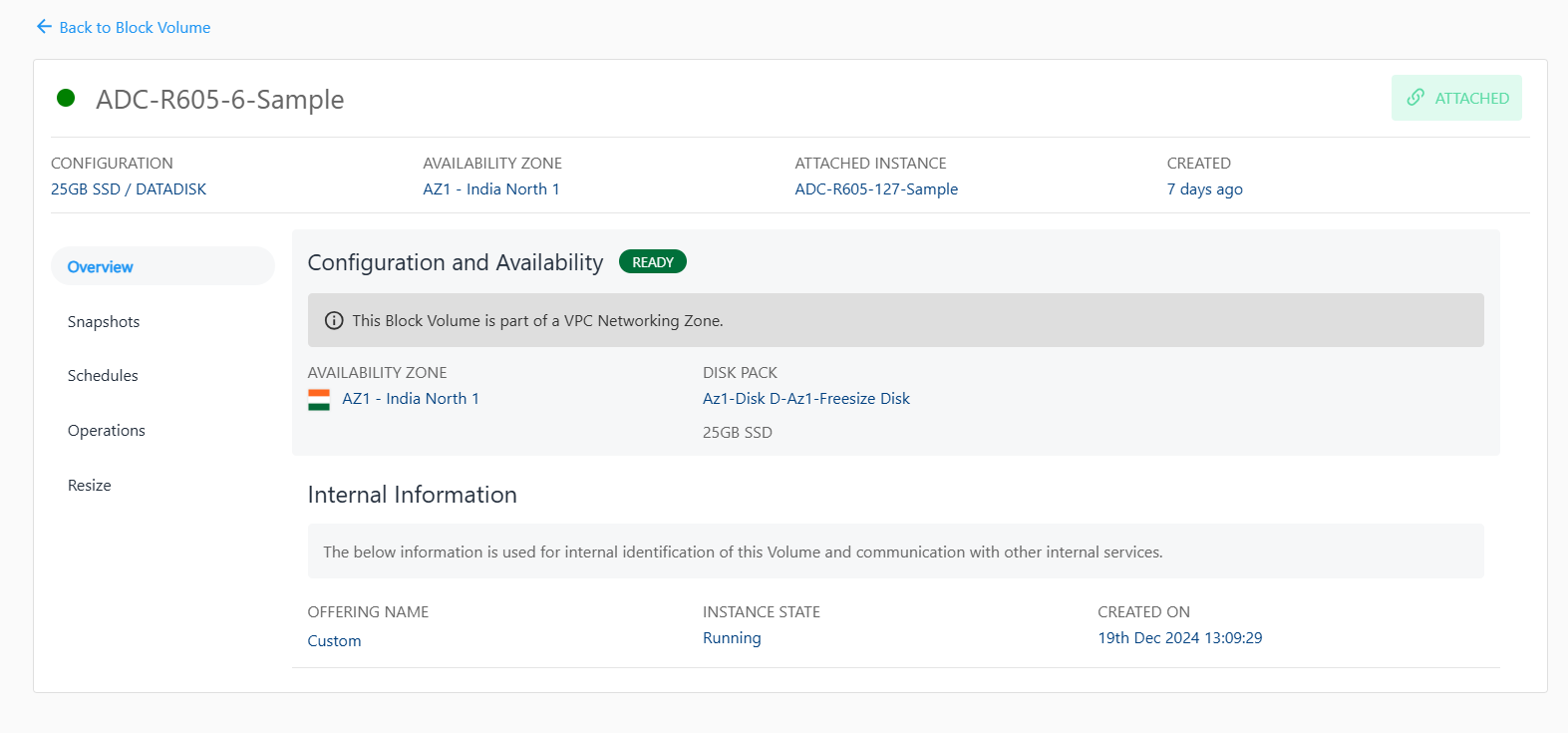Open the Overview tab

[101, 267]
